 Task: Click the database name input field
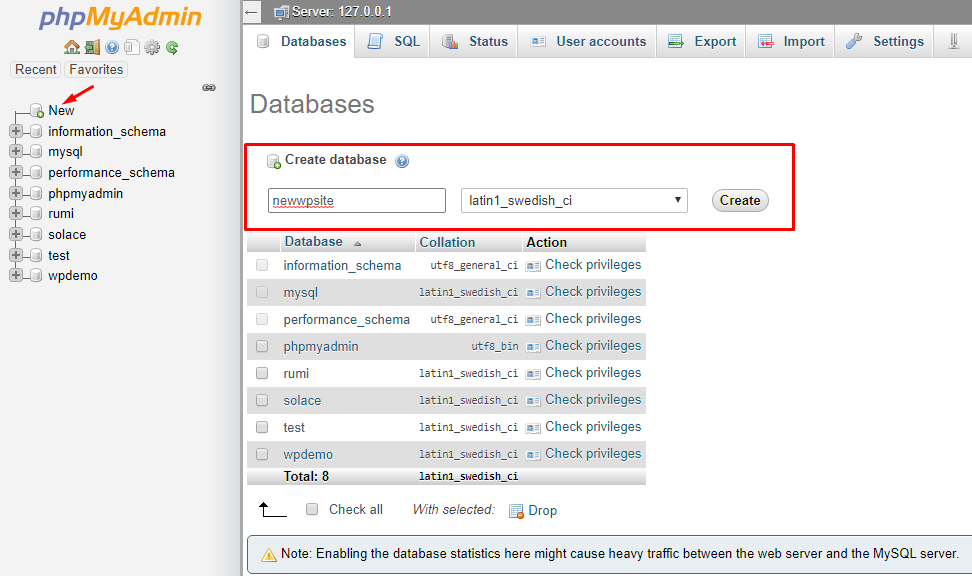356,200
